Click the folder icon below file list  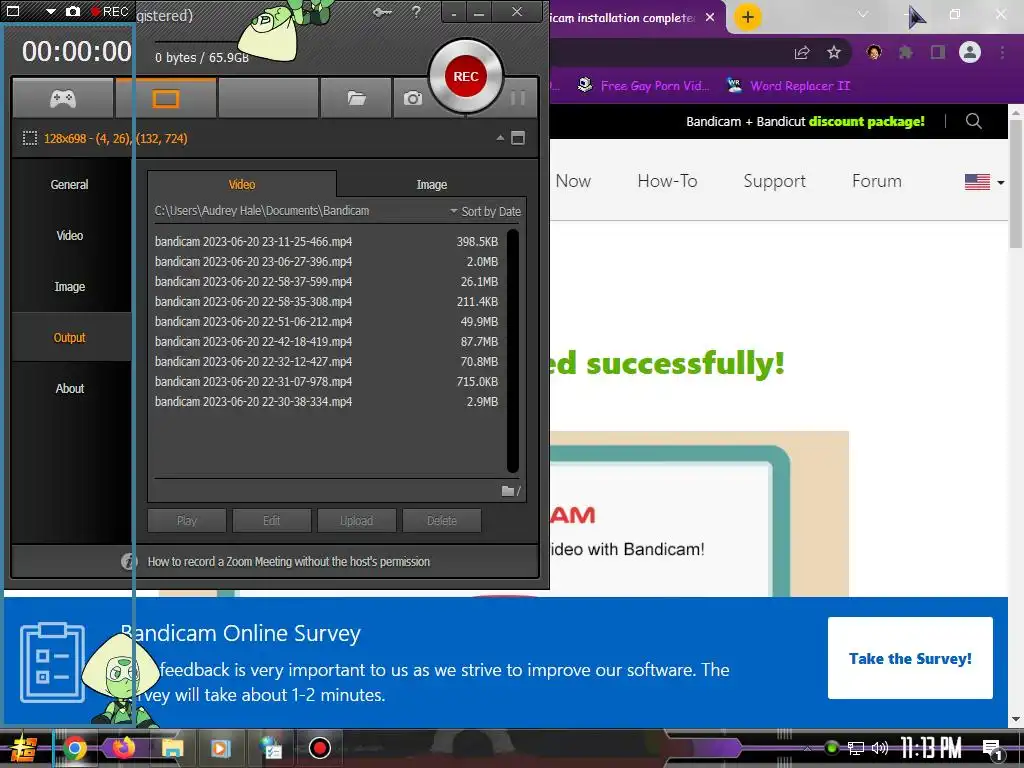(507, 490)
